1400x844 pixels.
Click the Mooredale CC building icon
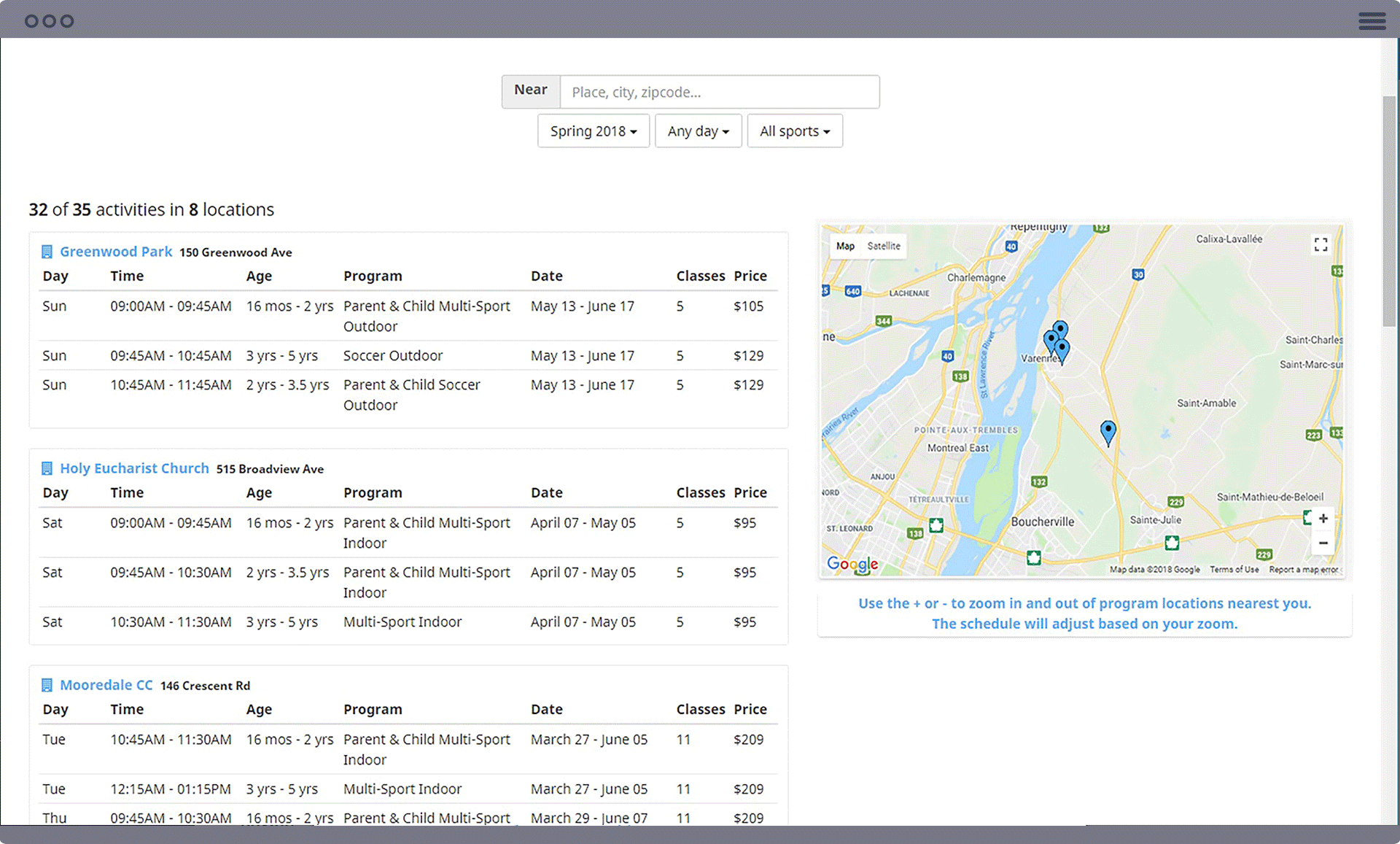point(47,685)
